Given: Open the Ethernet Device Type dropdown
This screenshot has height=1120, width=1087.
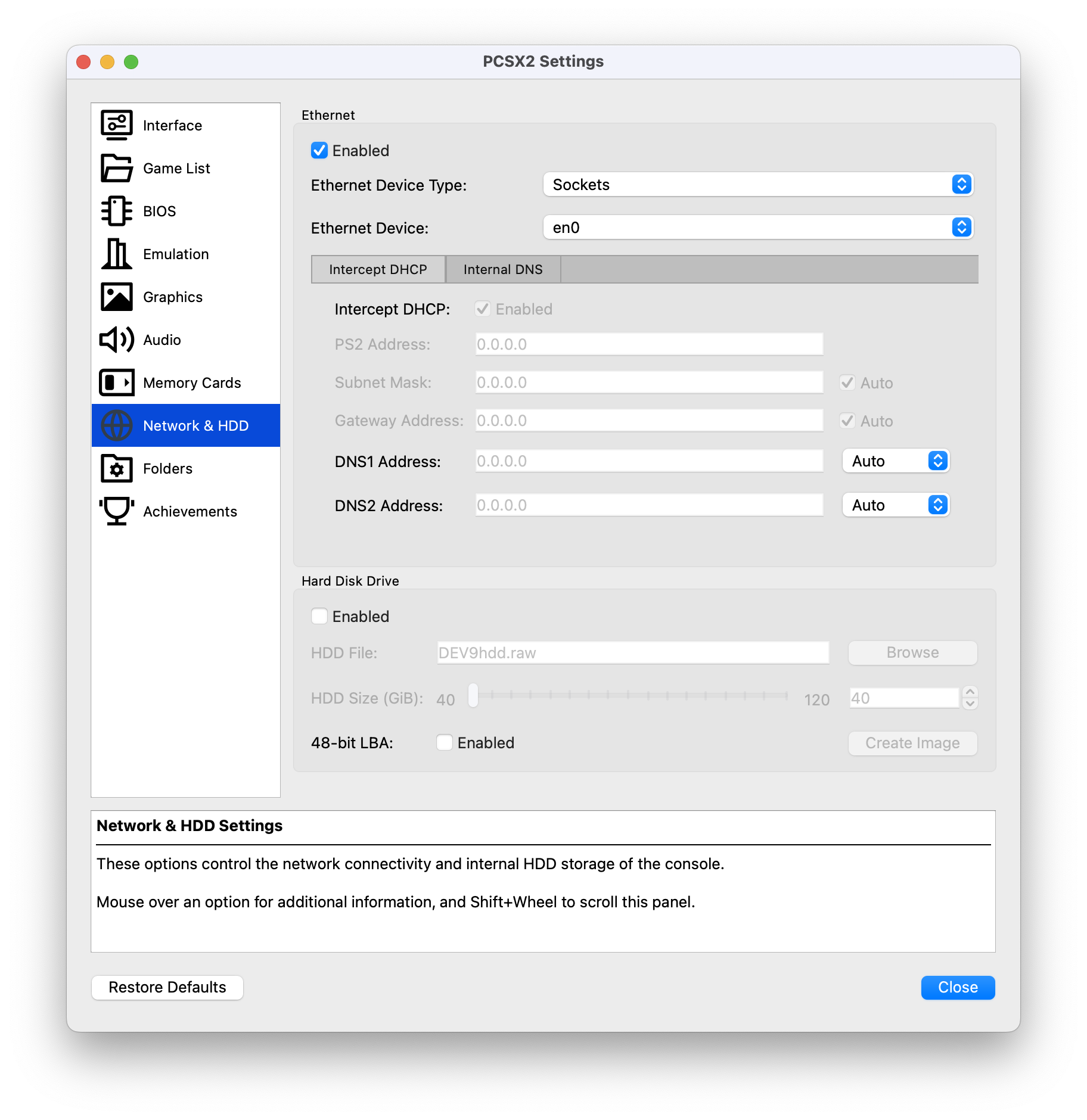Looking at the screenshot, I should coord(757,185).
